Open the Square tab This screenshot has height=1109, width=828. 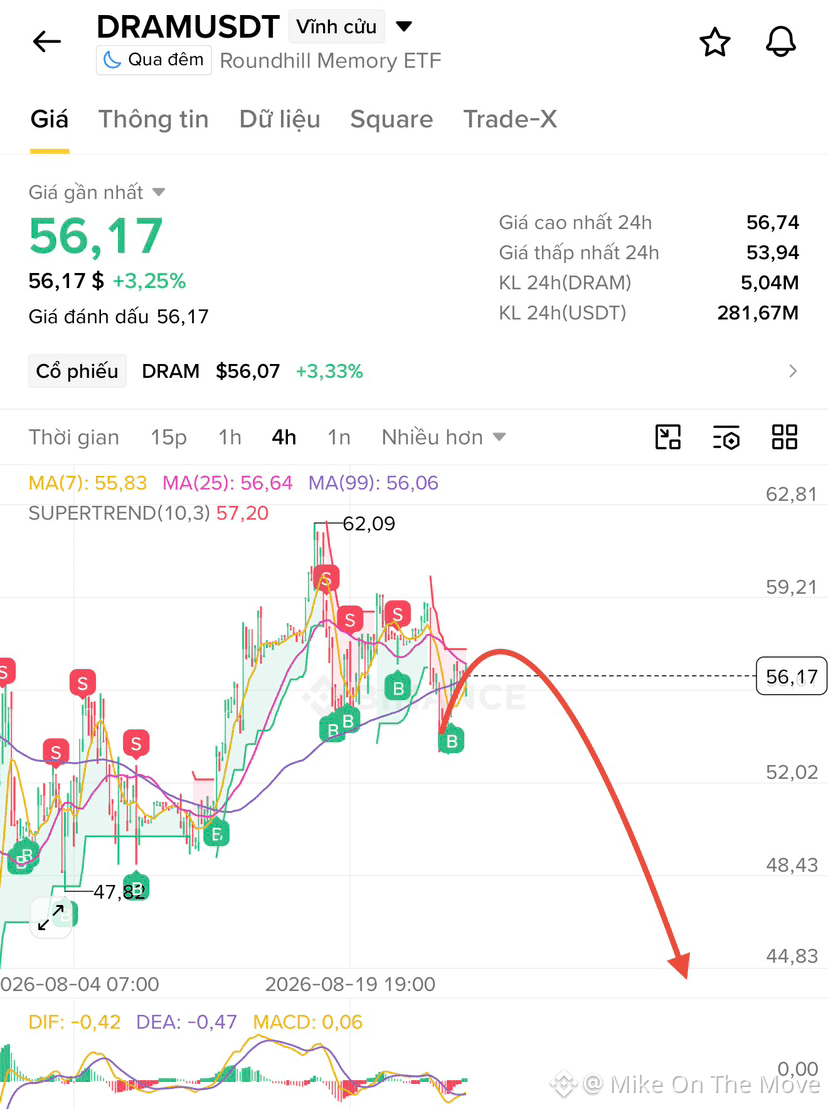pos(392,120)
